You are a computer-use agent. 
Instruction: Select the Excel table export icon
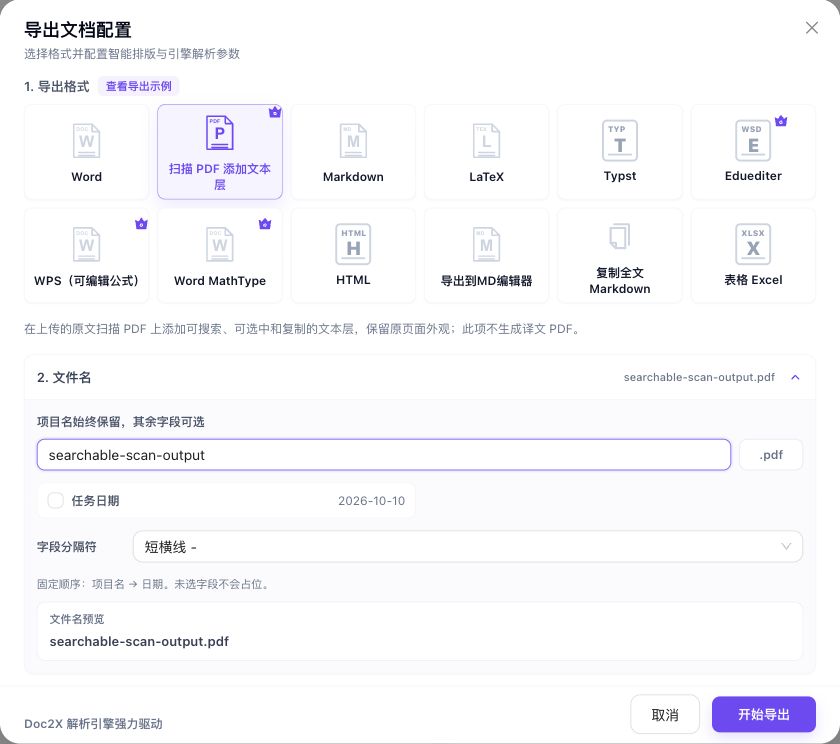[x=753, y=244]
